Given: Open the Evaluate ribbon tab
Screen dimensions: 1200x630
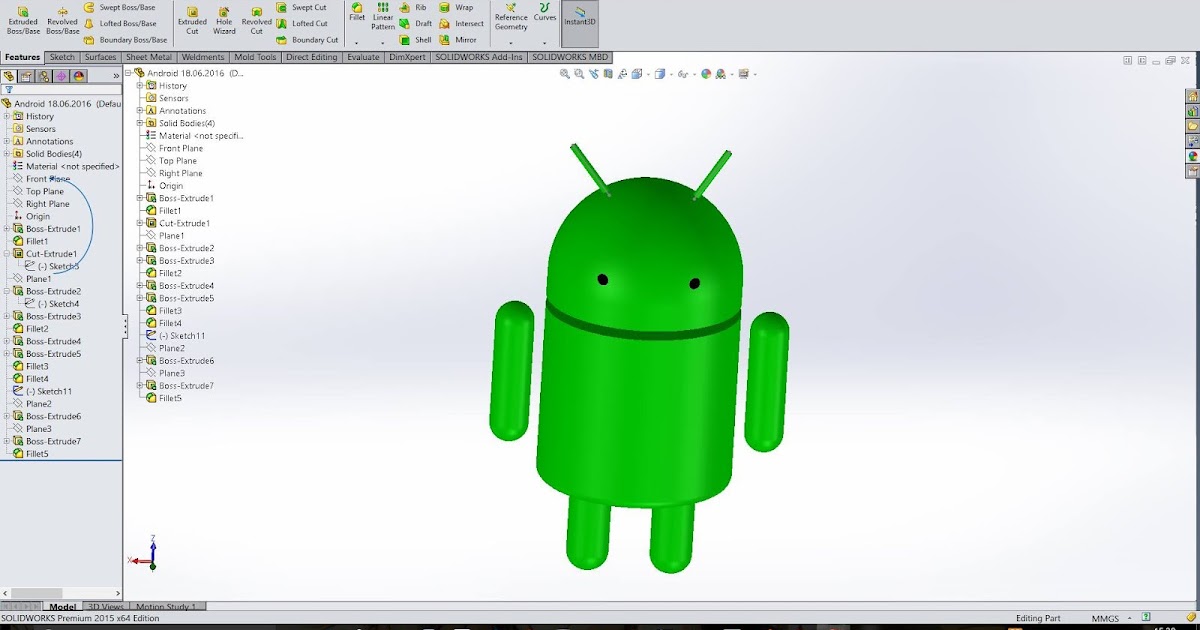Looking at the screenshot, I should click(363, 57).
